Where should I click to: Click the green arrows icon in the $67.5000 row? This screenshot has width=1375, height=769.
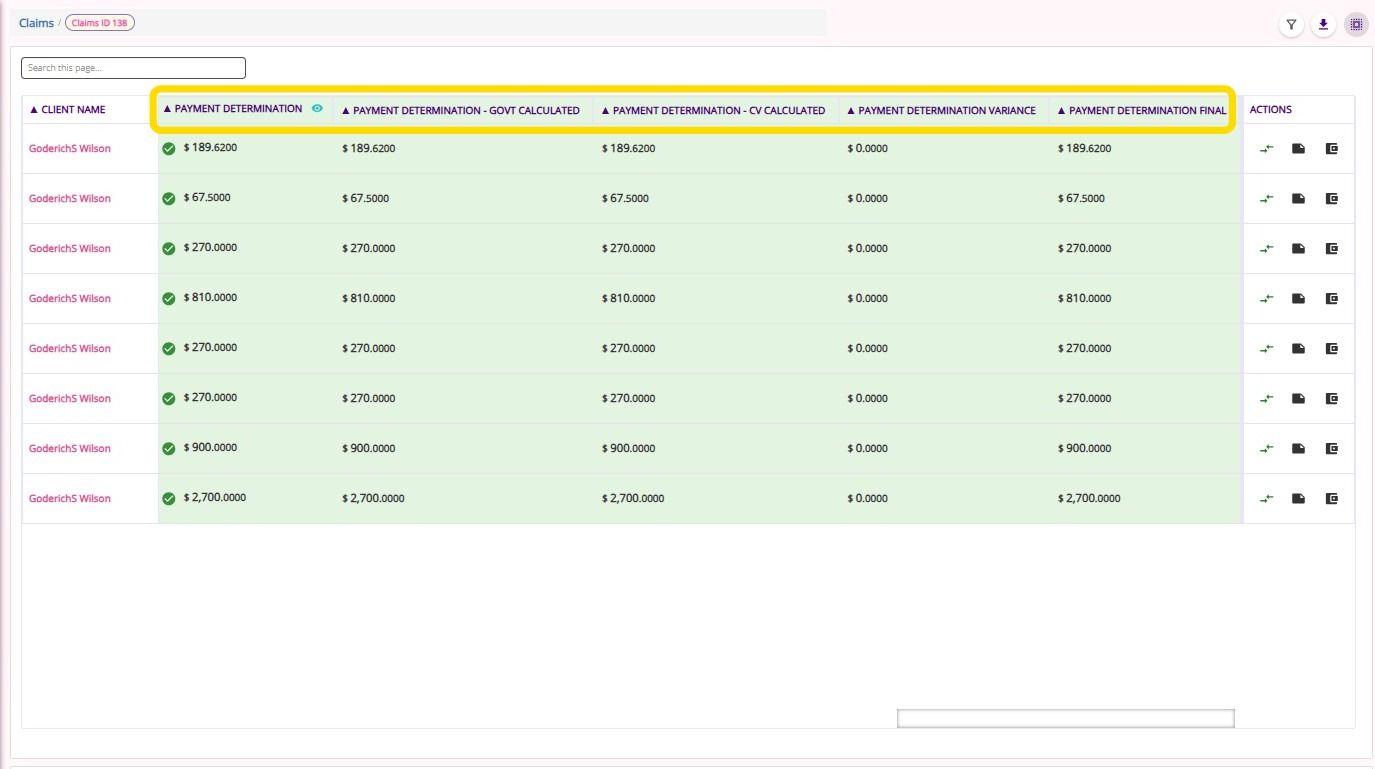pos(1266,199)
